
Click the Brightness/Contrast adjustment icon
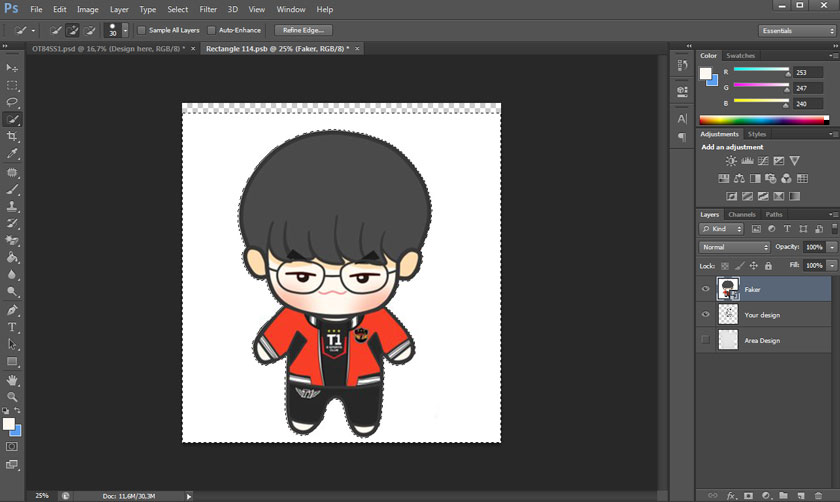point(731,161)
